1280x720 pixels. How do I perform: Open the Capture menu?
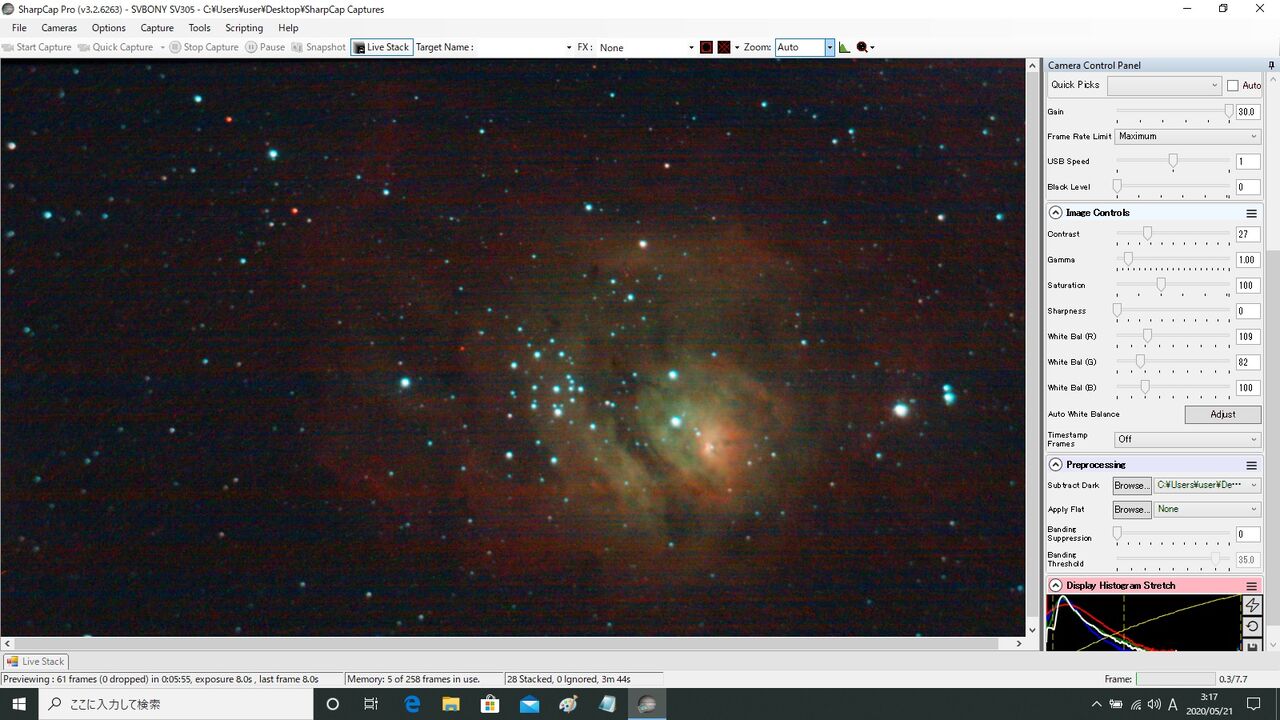pos(157,28)
